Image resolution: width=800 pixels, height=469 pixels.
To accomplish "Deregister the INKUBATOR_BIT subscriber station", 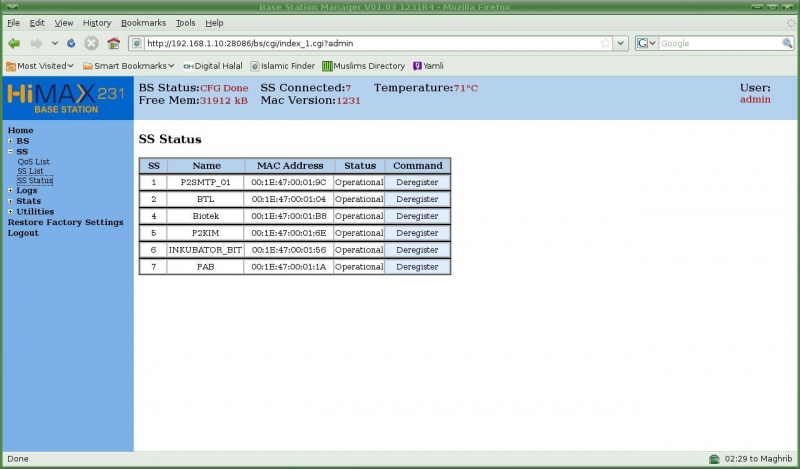I will click(x=417, y=250).
